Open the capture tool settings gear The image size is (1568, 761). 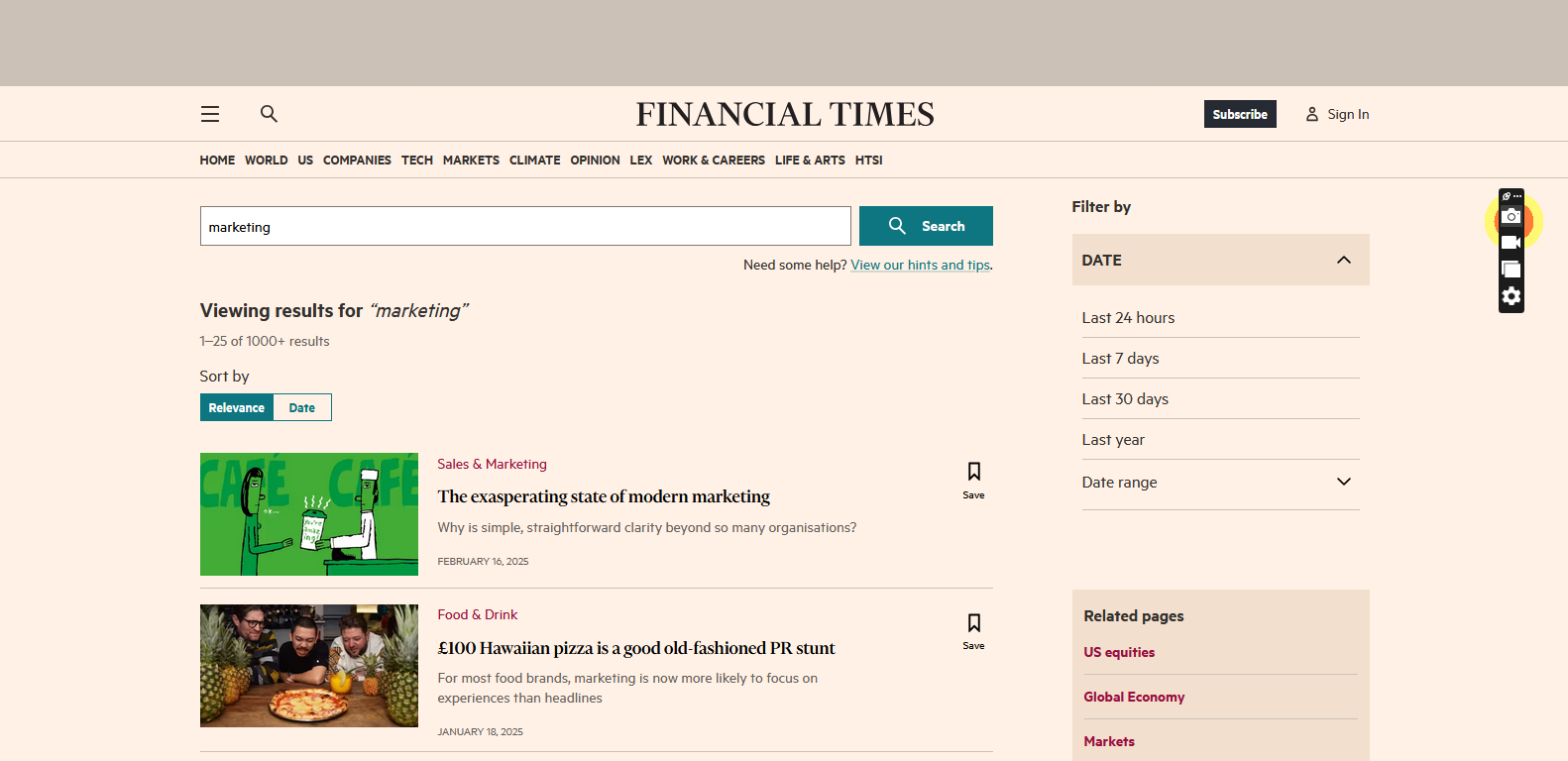pyautogui.click(x=1511, y=296)
